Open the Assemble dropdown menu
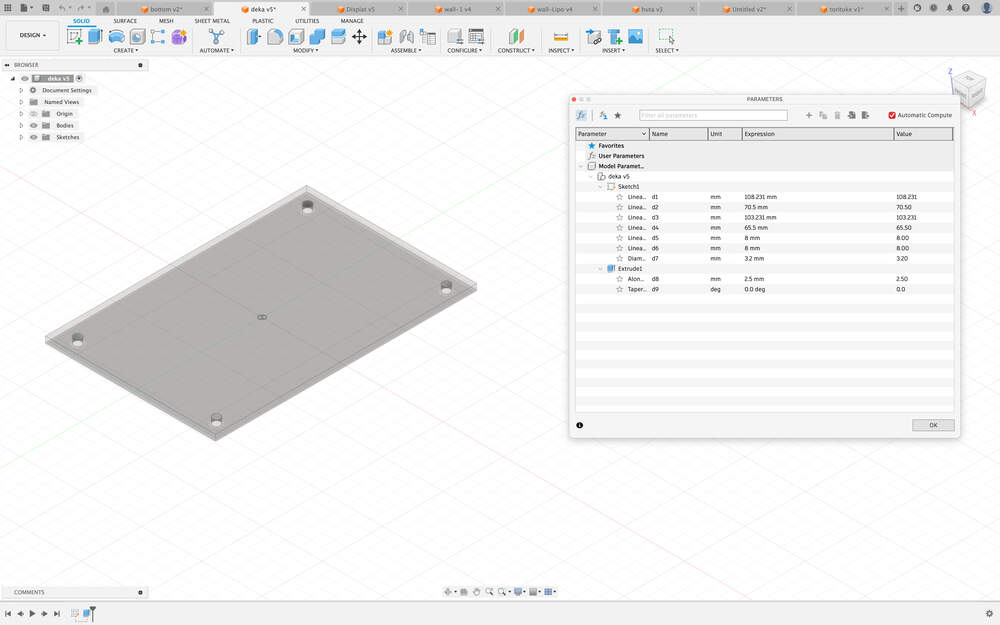 406,50
